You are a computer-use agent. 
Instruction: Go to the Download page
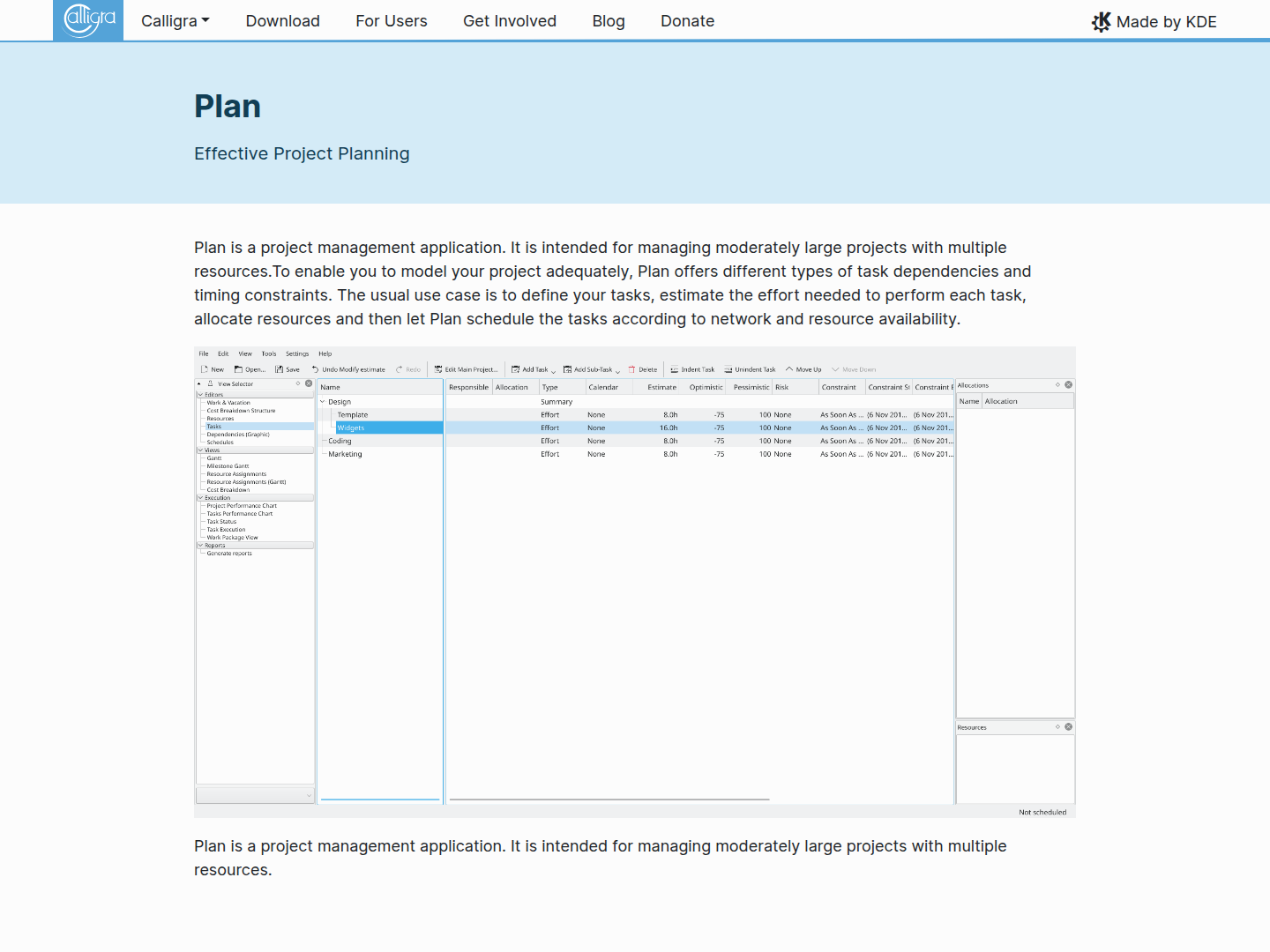283,21
